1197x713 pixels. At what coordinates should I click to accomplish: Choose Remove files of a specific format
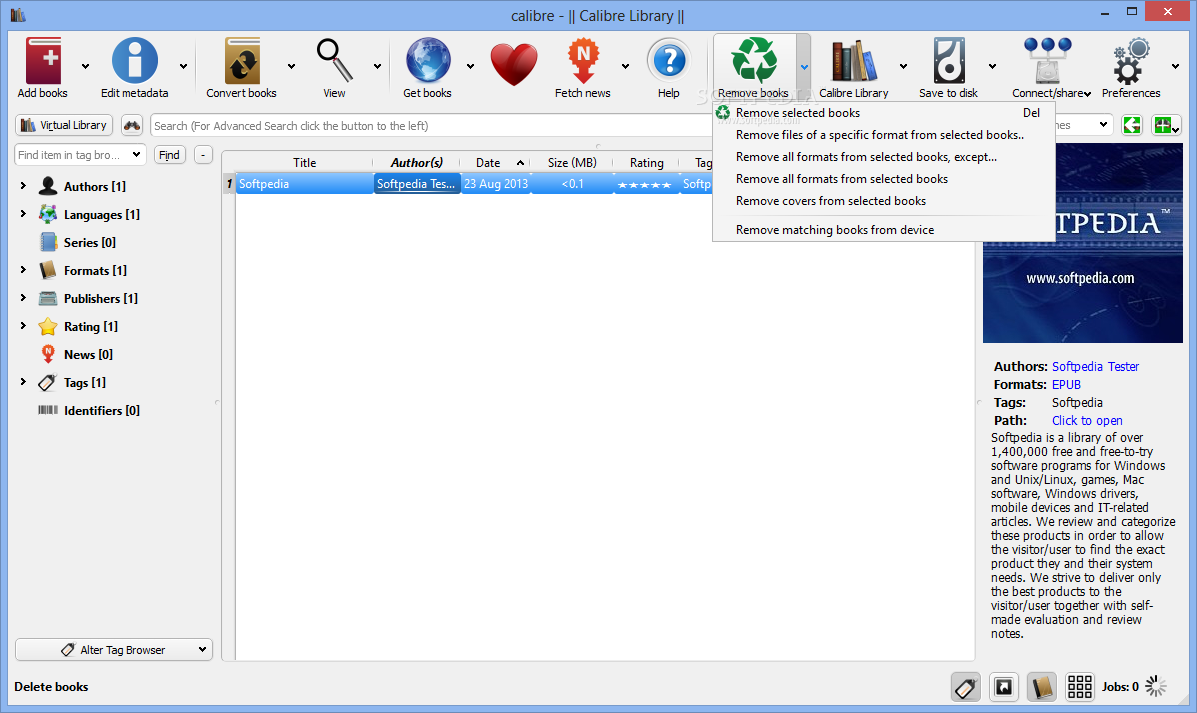tap(884, 135)
